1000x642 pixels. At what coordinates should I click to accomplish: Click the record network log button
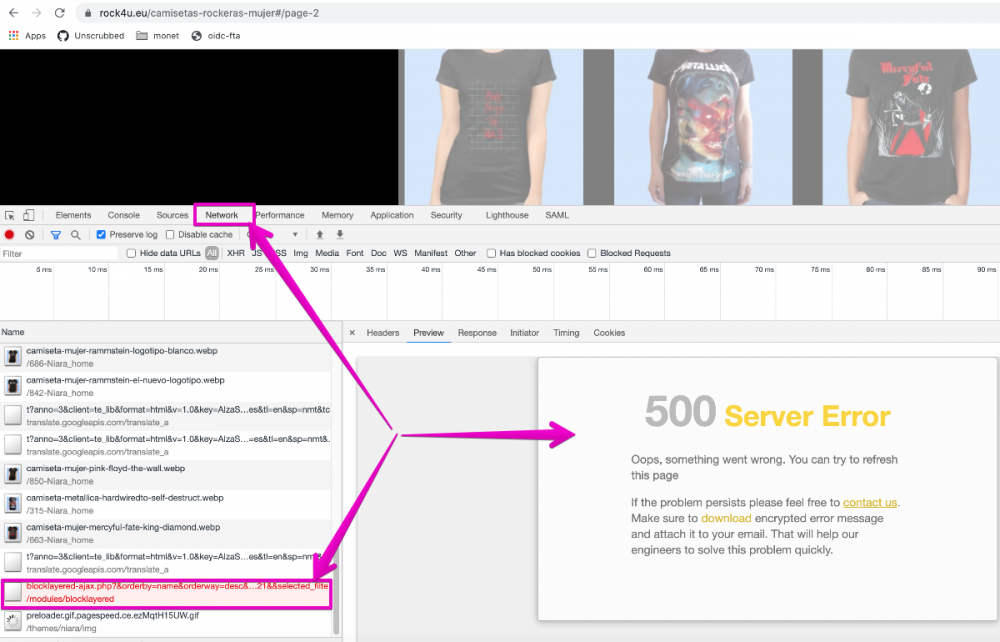point(9,235)
